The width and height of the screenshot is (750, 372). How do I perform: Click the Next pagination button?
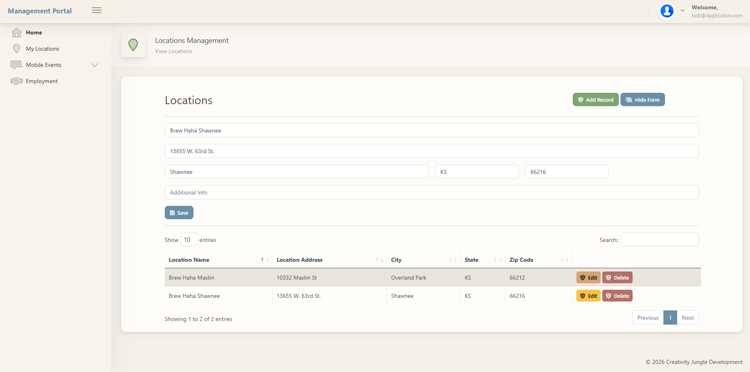(x=688, y=317)
